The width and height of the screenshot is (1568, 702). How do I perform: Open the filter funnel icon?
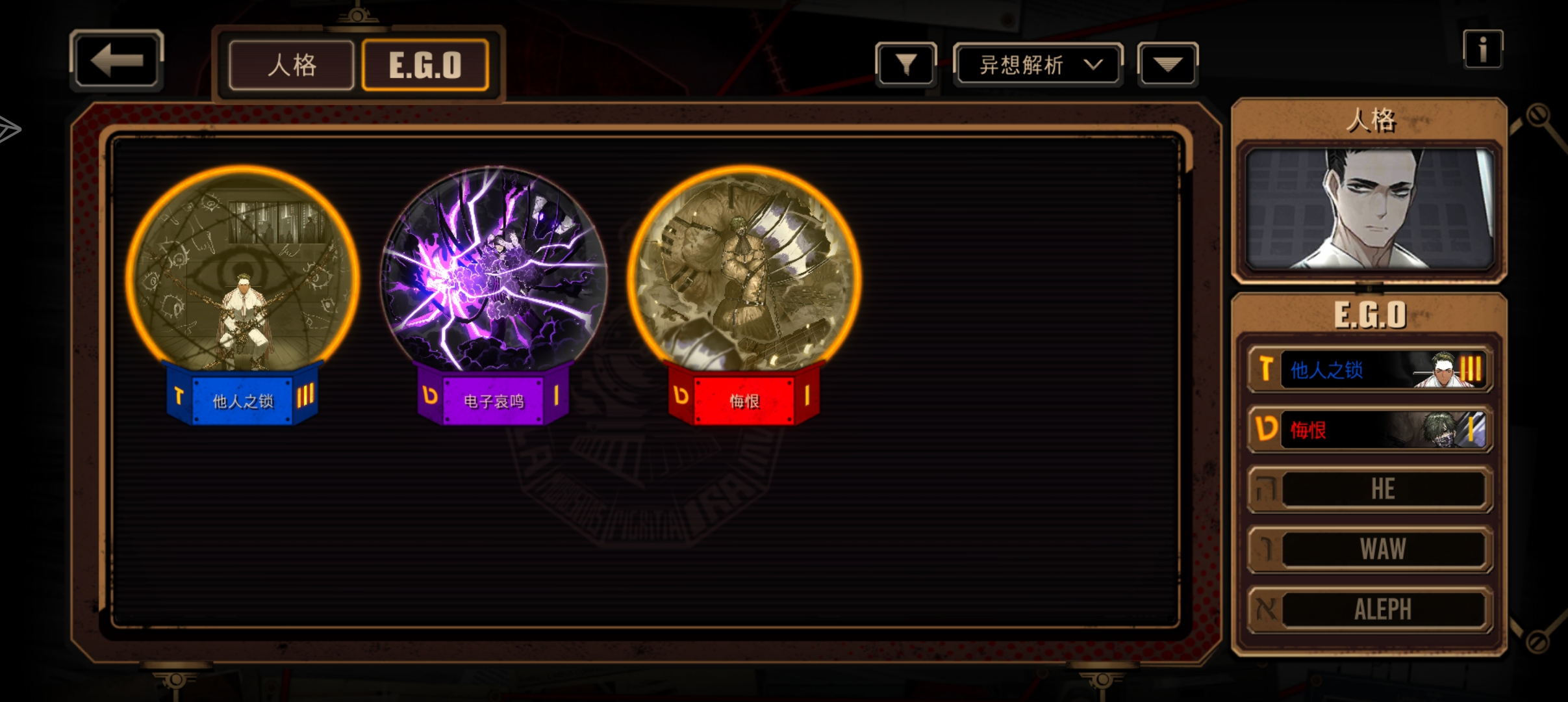[905, 64]
